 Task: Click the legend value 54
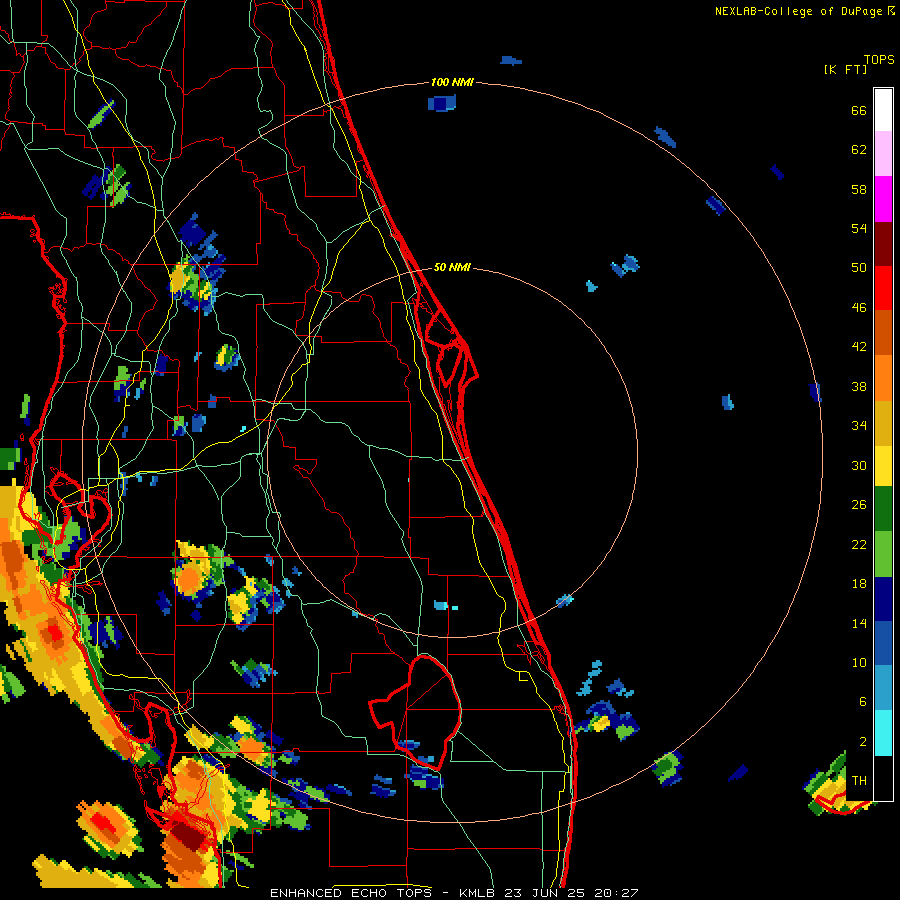click(x=859, y=228)
